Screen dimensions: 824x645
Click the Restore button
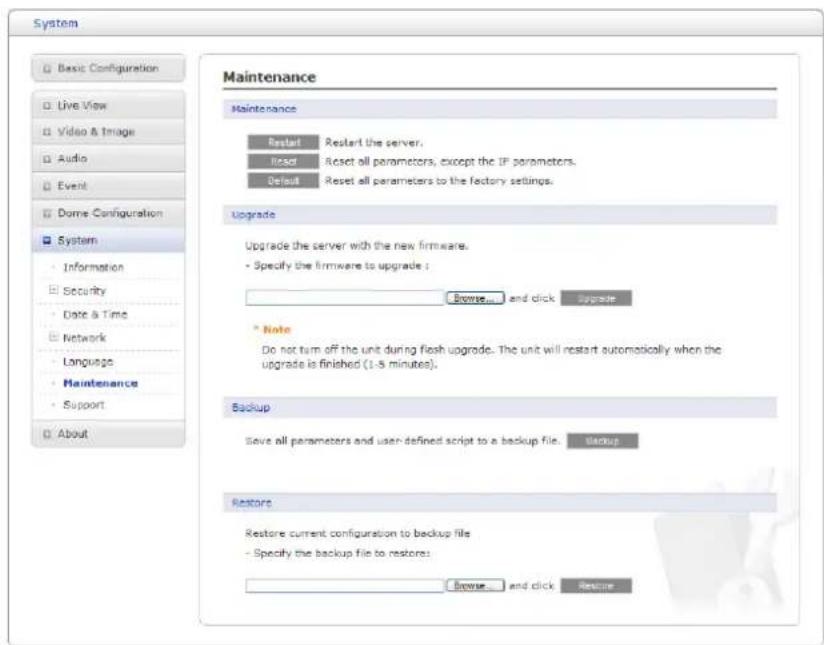click(x=596, y=586)
